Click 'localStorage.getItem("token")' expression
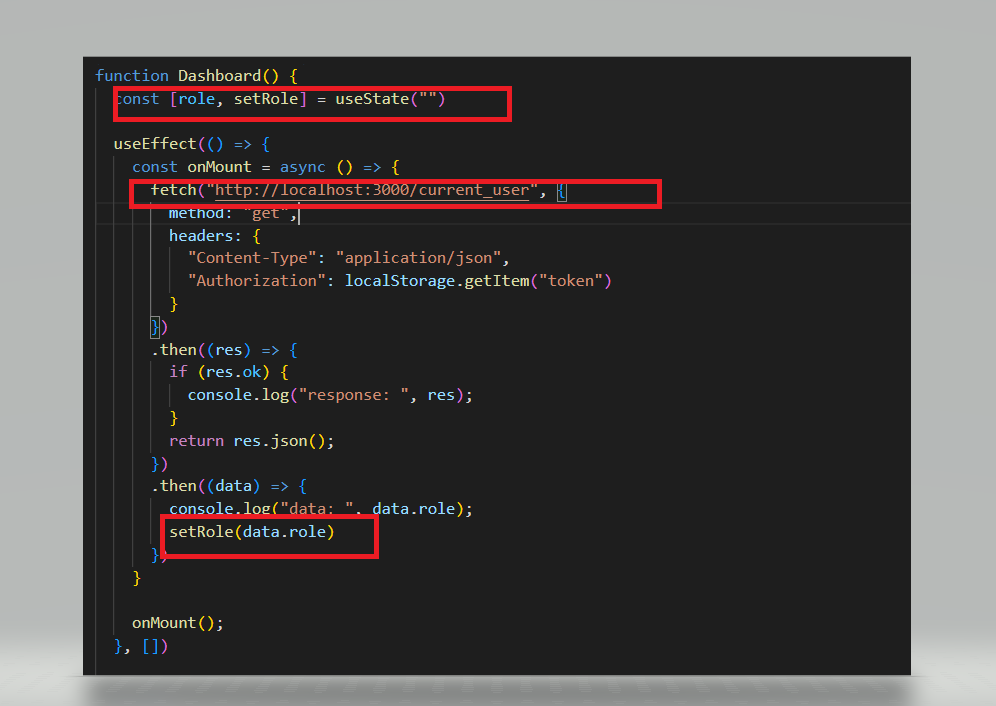 point(478,281)
